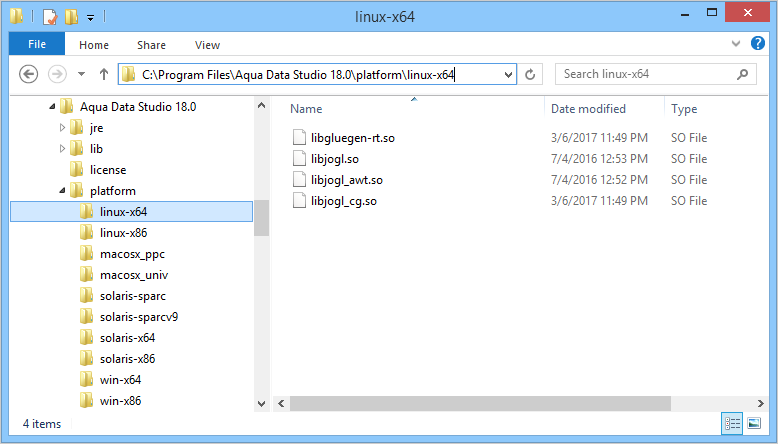778x444 pixels.
Task: Click the Properties icon in quick access toolbar
Action: (49, 17)
